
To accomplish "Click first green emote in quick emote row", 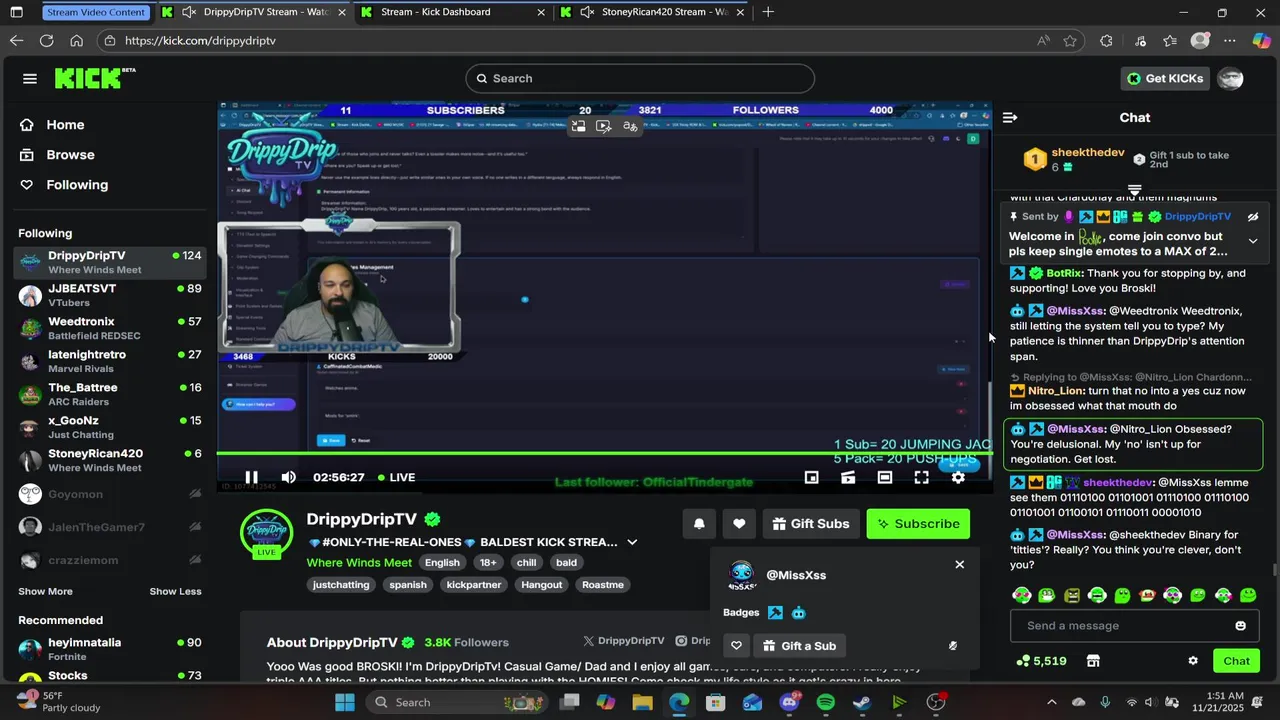I will (x=1021, y=595).
